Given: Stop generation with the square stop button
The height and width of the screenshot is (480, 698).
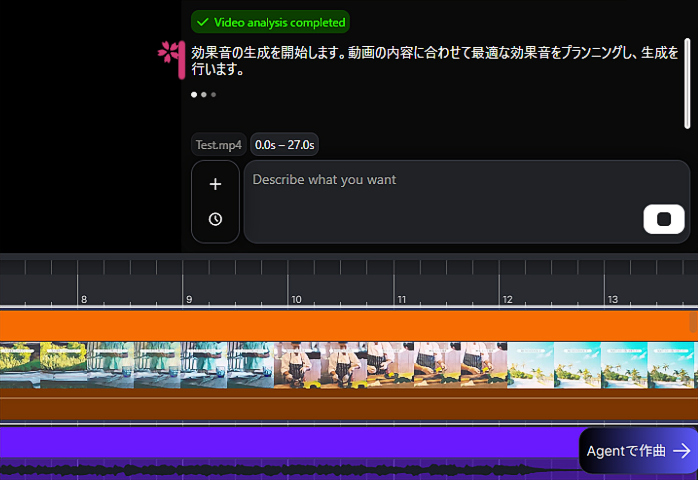Looking at the screenshot, I should [x=663, y=219].
